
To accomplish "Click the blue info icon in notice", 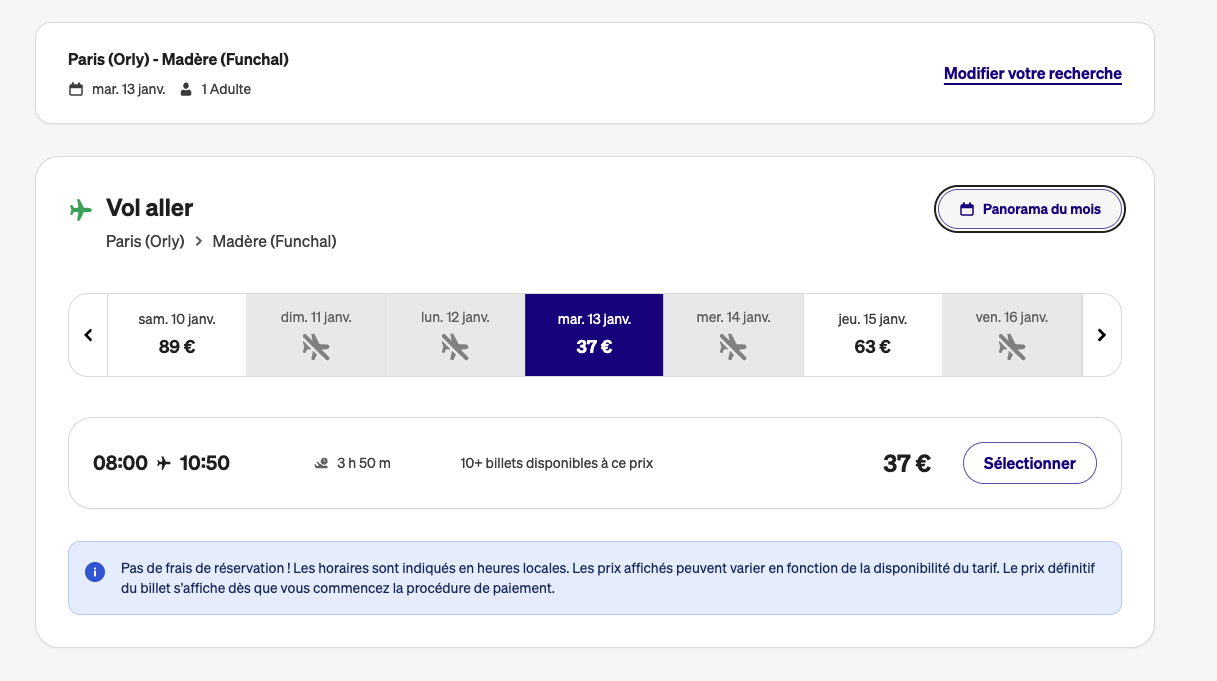I will tap(95, 572).
